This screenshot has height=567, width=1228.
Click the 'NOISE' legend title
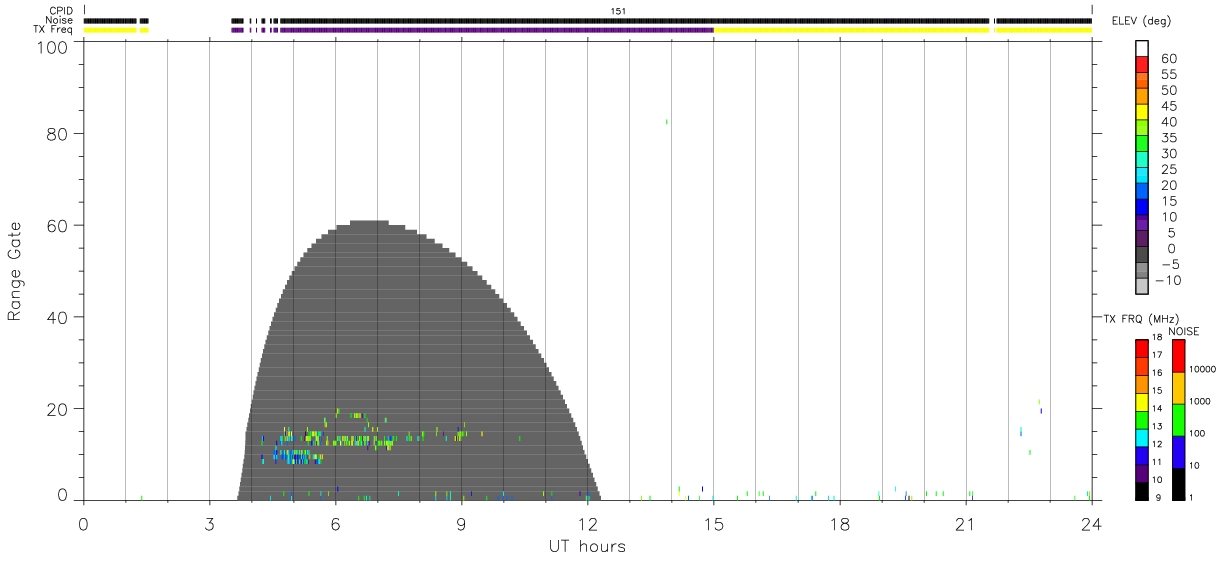point(1183,331)
